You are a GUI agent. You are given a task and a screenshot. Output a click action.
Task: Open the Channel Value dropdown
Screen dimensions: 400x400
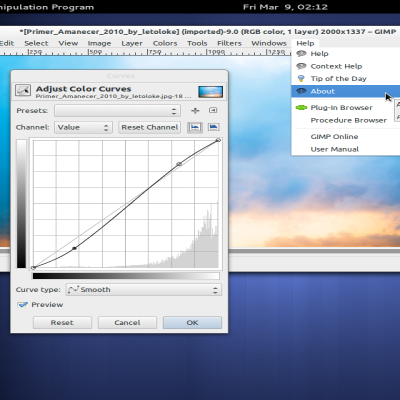coord(83,127)
